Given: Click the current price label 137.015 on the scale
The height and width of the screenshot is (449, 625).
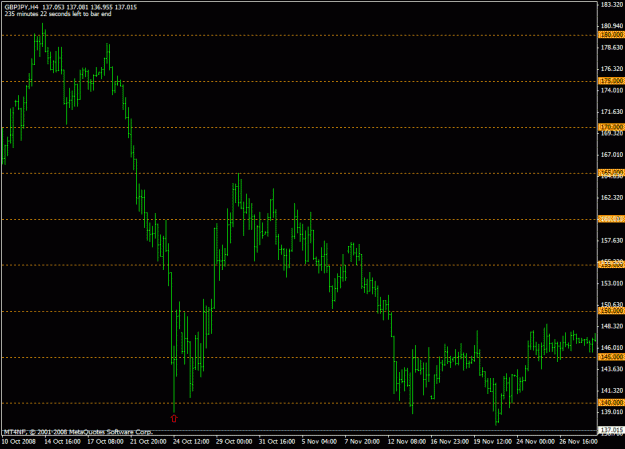Looking at the screenshot, I should coord(611,430).
